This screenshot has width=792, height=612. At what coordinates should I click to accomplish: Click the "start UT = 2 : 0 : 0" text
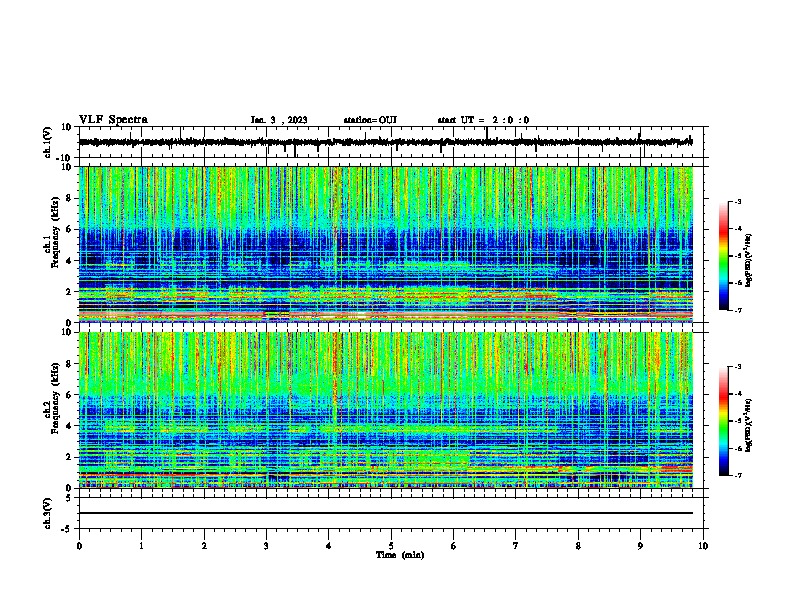pyautogui.click(x=483, y=120)
